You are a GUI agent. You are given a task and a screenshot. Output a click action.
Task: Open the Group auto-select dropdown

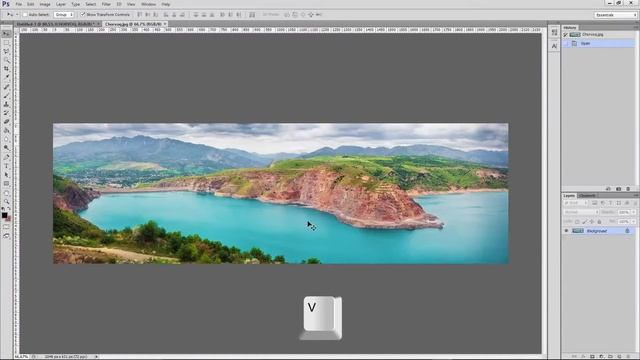pyautogui.click(x=64, y=15)
